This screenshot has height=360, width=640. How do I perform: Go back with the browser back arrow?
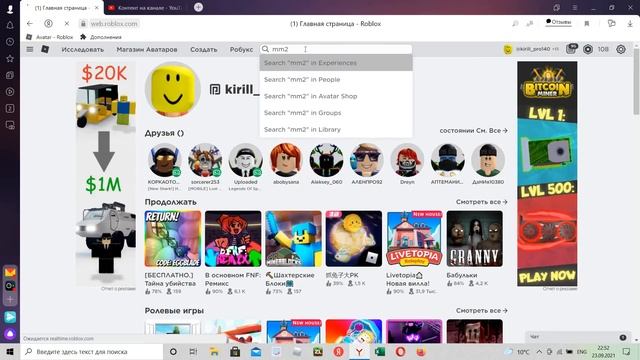30,24
